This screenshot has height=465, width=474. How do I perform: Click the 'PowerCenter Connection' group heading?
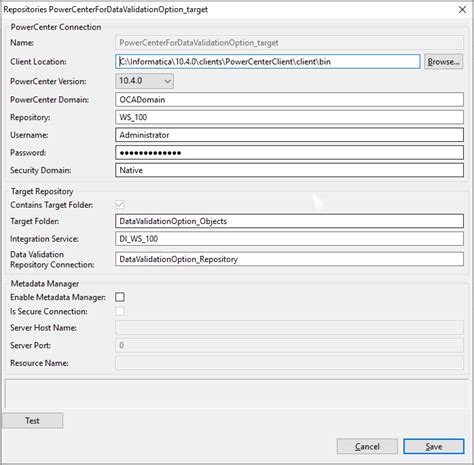(x=56, y=27)
